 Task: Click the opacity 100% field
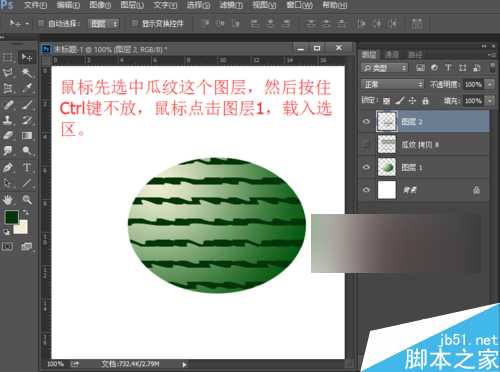[473, 84]
